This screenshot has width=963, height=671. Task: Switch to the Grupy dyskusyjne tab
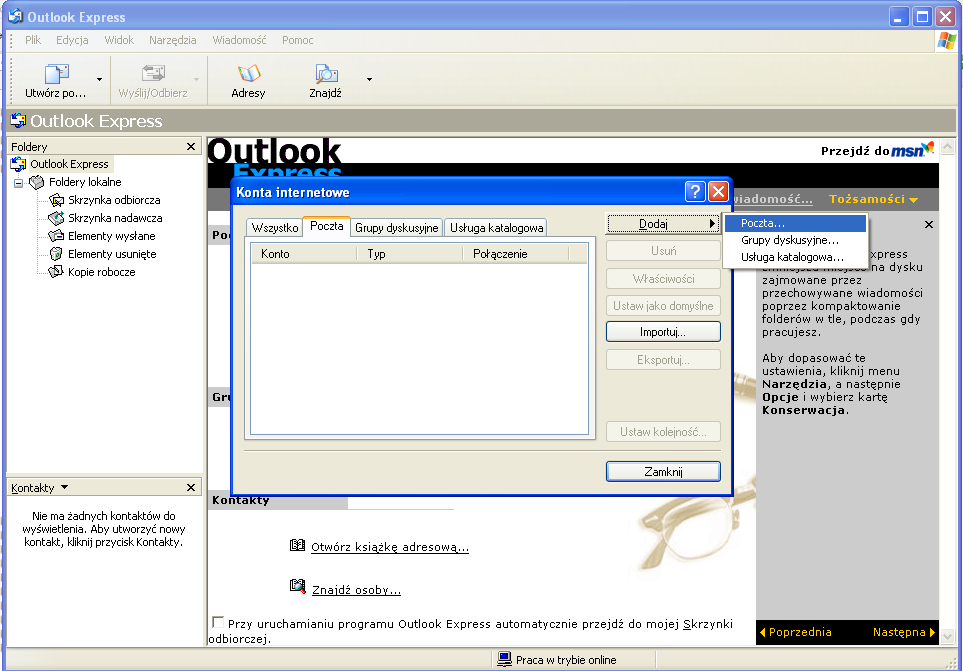397,228
